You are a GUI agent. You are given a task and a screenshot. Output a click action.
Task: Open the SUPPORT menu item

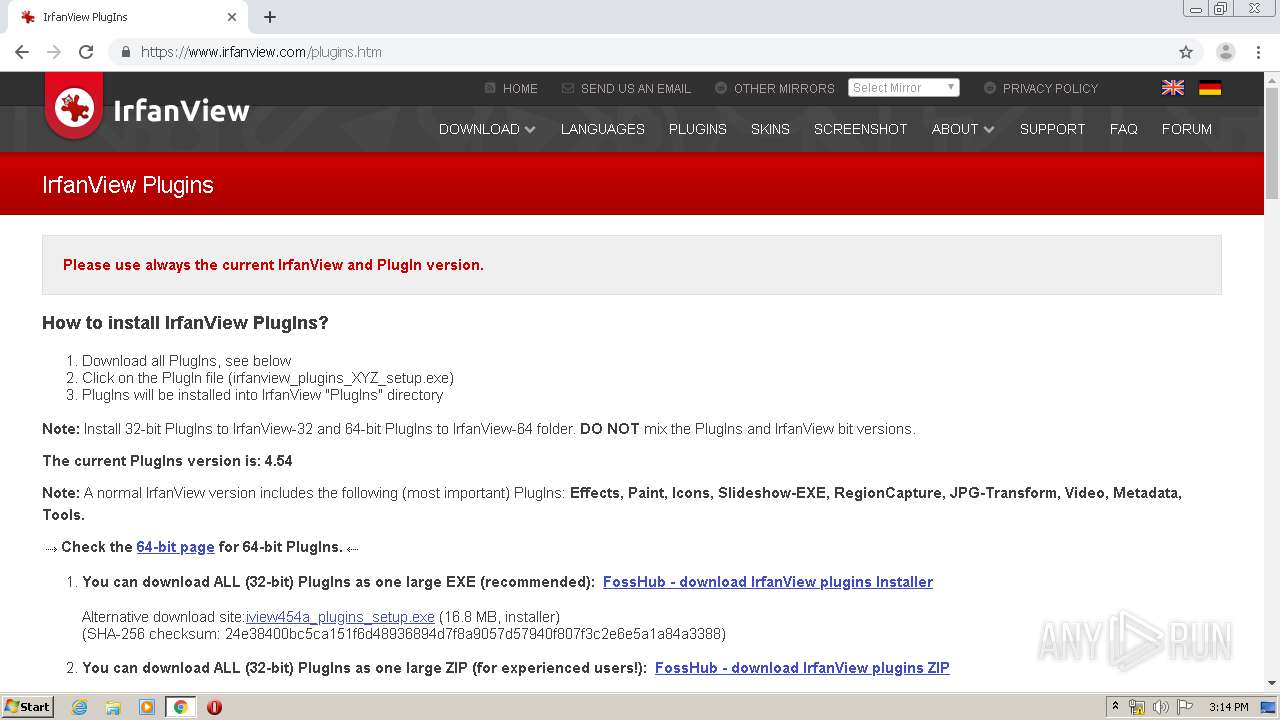pyautogui.click(x=1052, y=129)
